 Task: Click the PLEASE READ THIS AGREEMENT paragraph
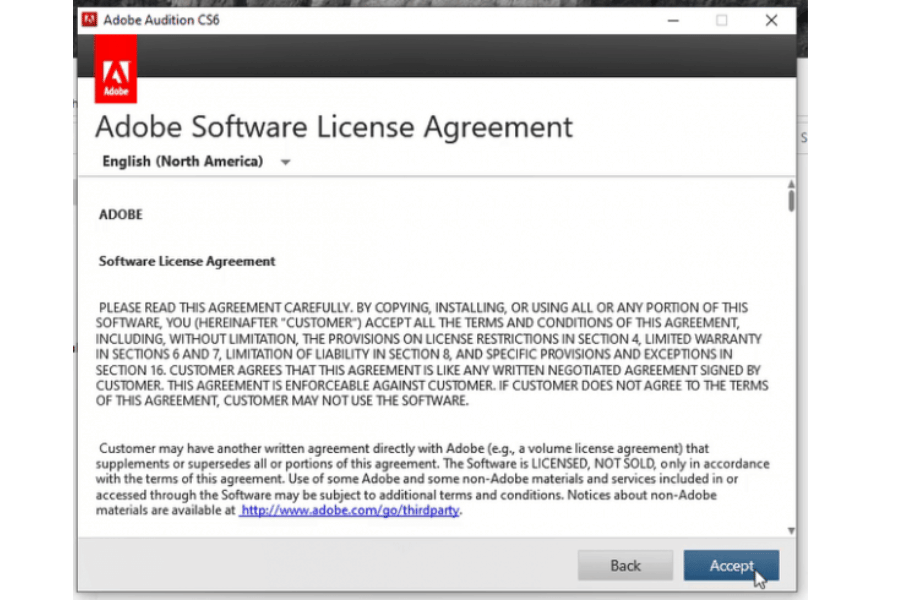[432, 354]
